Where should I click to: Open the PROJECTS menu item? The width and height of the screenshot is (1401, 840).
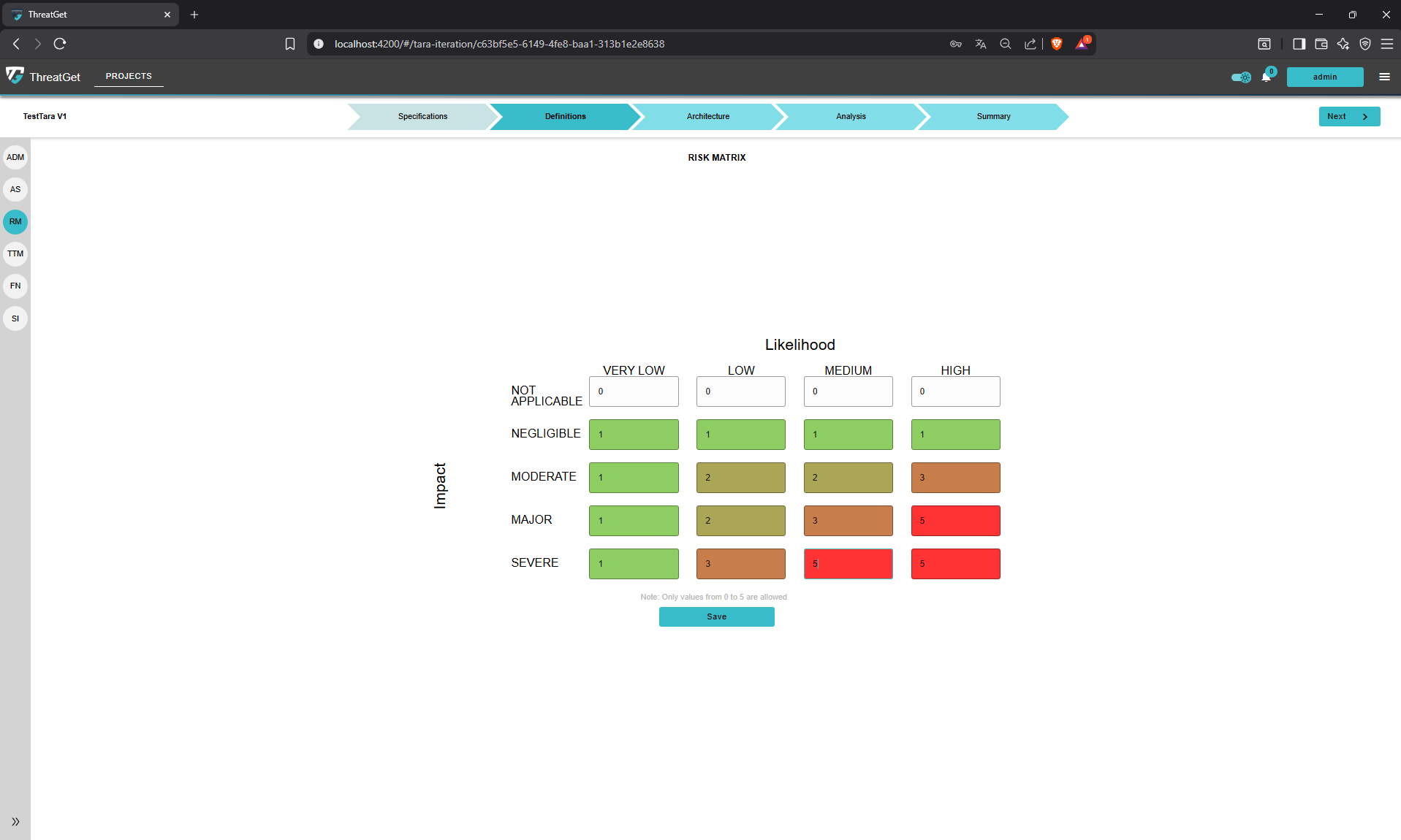(128, 76)
